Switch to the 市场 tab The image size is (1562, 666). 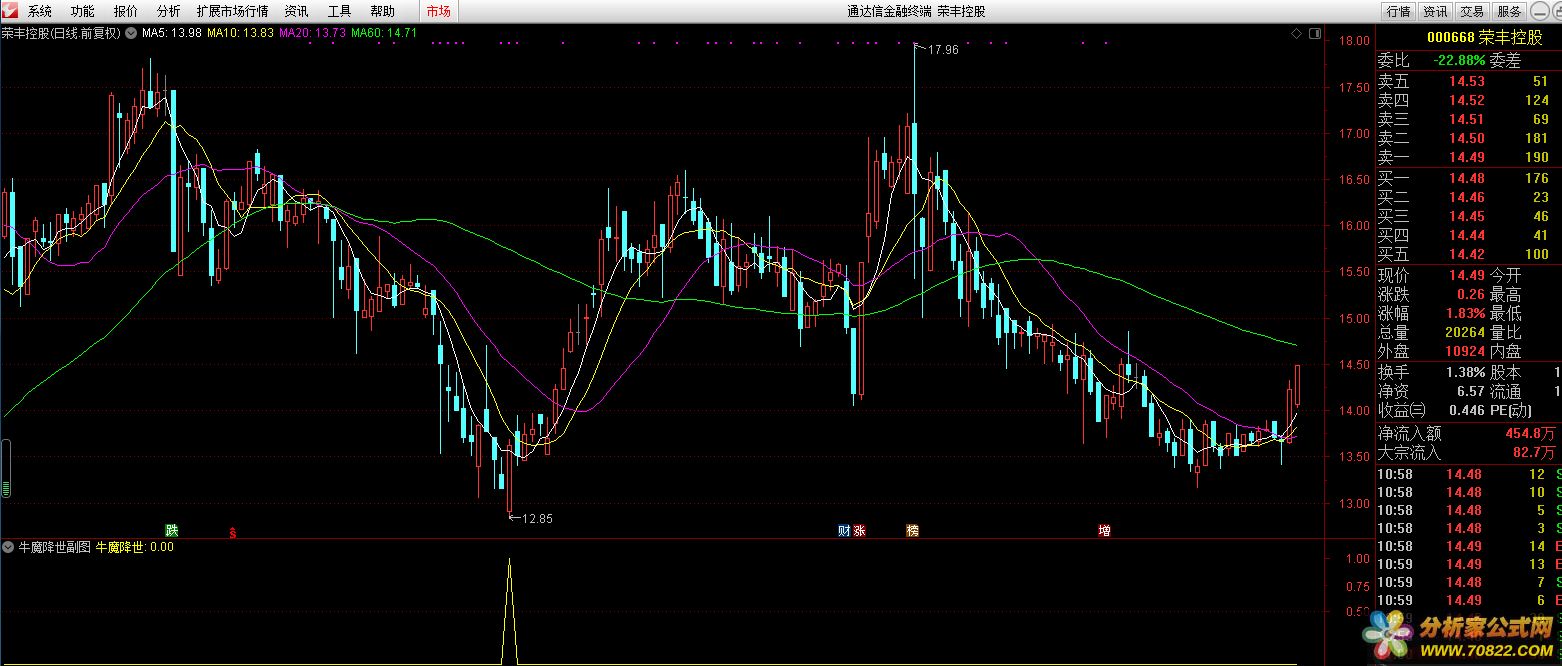(x=438, y=11)
